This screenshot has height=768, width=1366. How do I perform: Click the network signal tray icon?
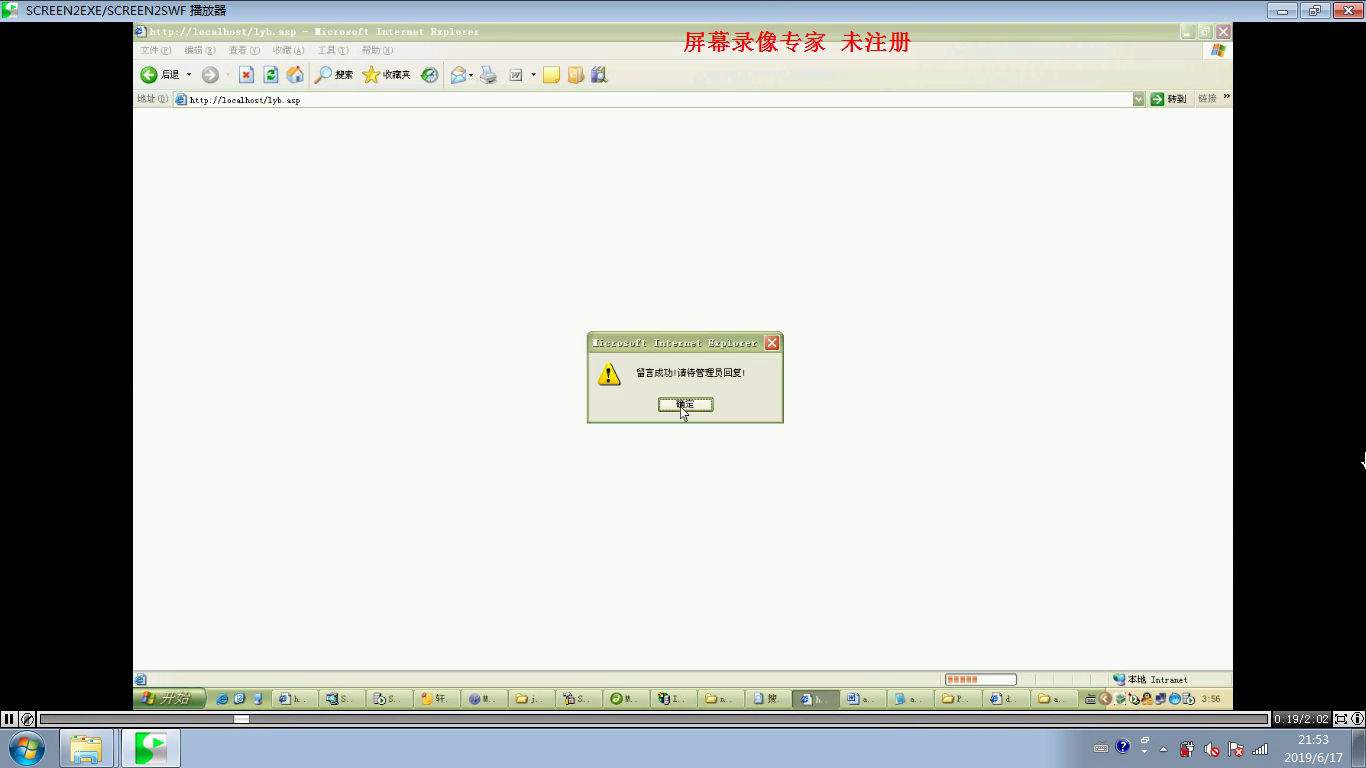tap(1260, 748)
